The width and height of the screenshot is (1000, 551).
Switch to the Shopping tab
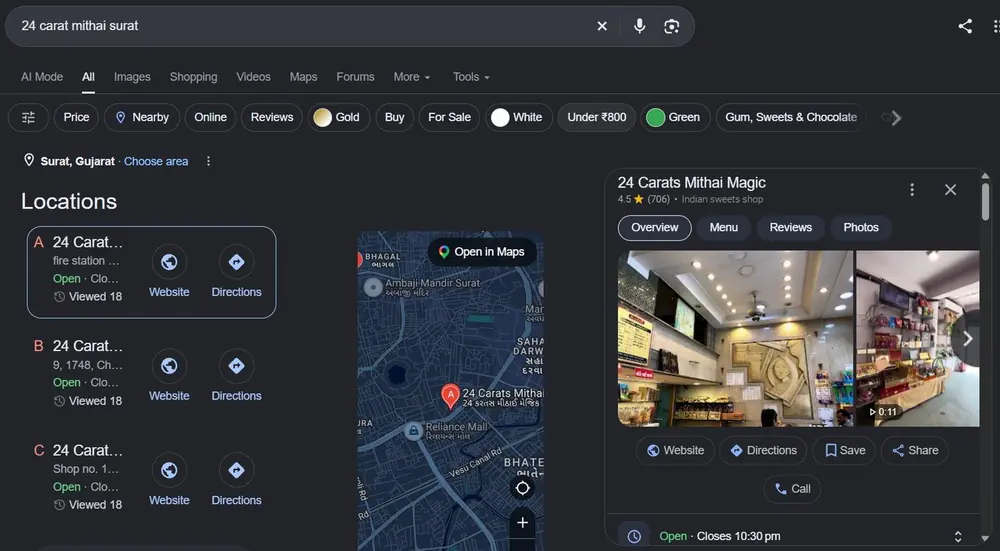193,77
